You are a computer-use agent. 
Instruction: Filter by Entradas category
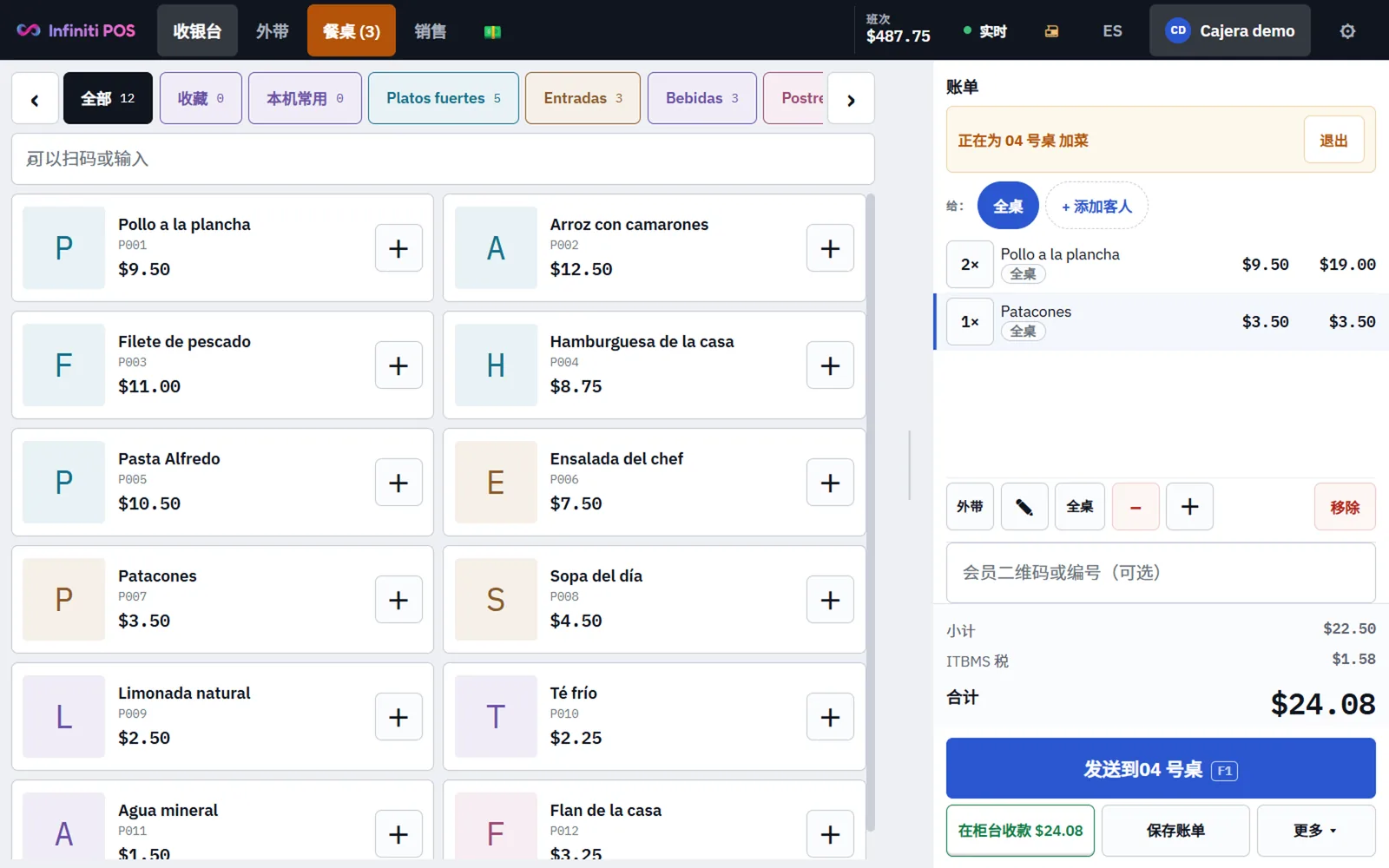pos(583,98)
